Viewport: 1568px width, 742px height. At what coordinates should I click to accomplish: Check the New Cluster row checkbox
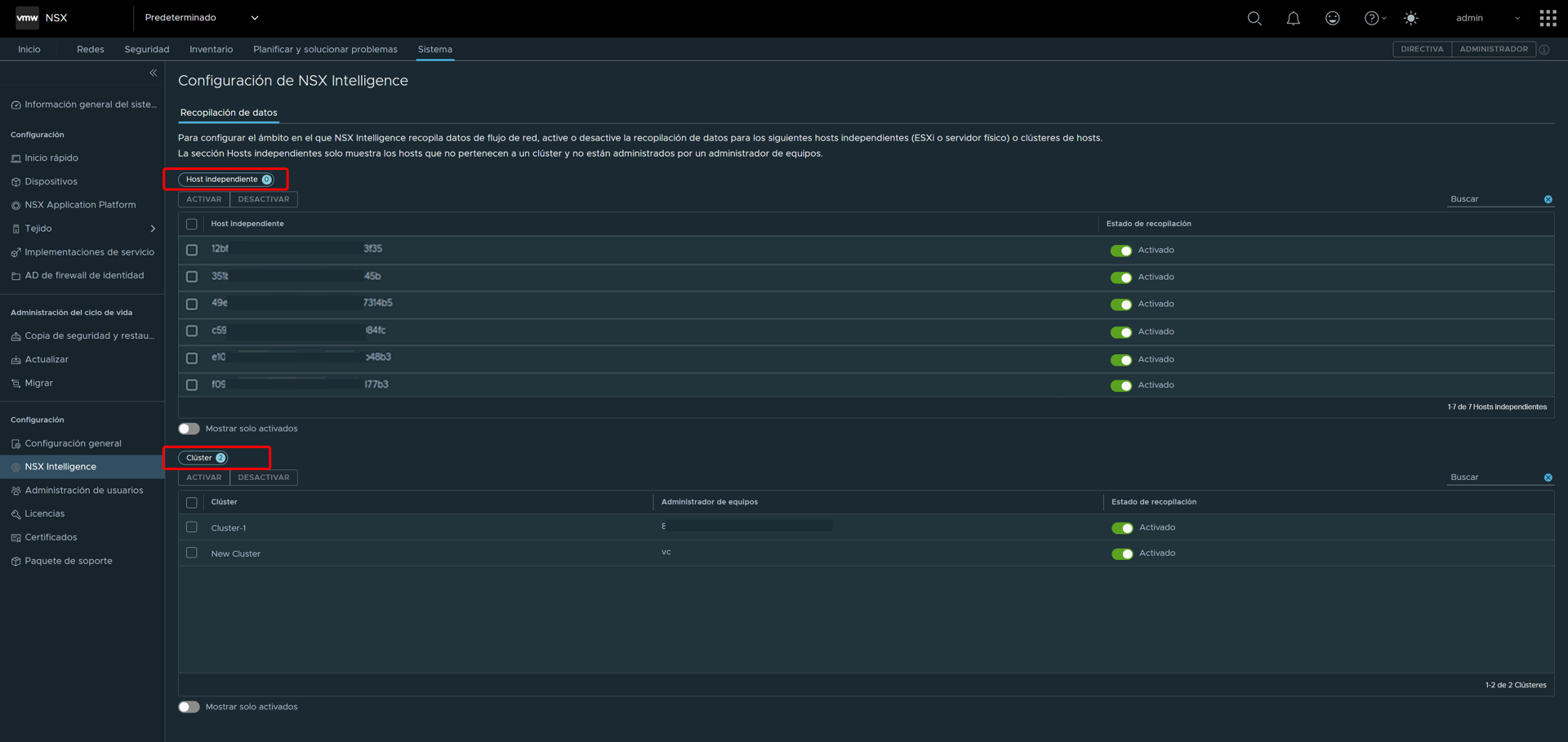coord(192,553)
